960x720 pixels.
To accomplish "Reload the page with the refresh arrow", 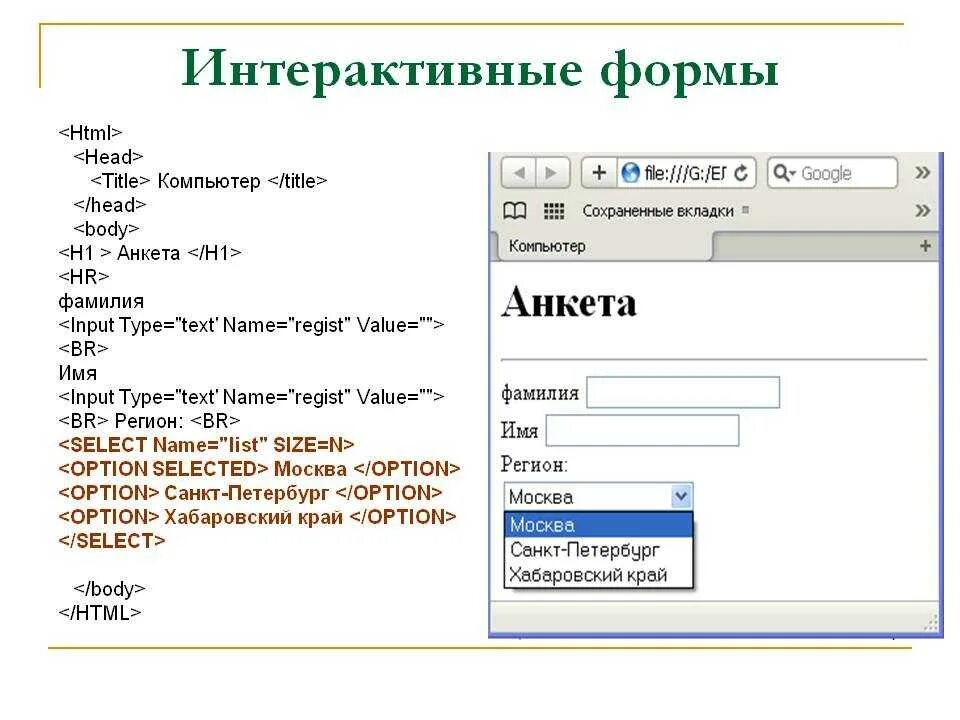I will tap(741, 173).
